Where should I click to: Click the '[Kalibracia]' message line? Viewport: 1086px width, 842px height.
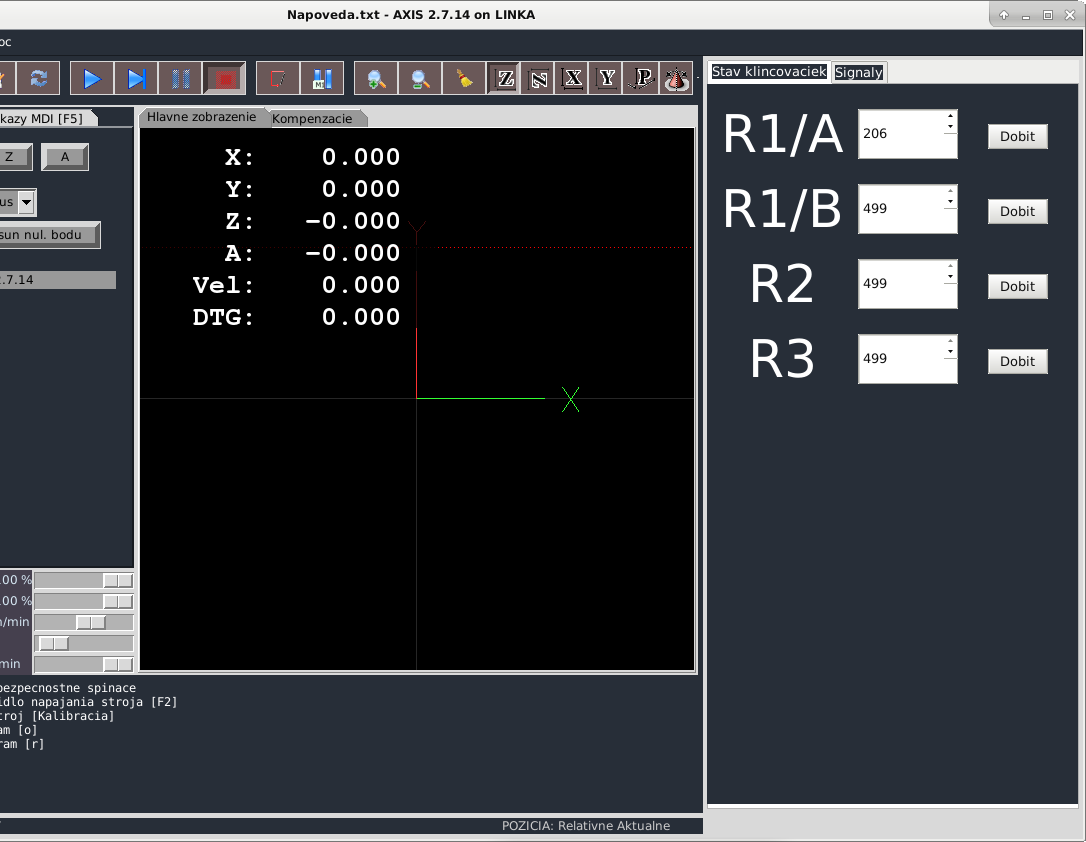coord(57,716)
